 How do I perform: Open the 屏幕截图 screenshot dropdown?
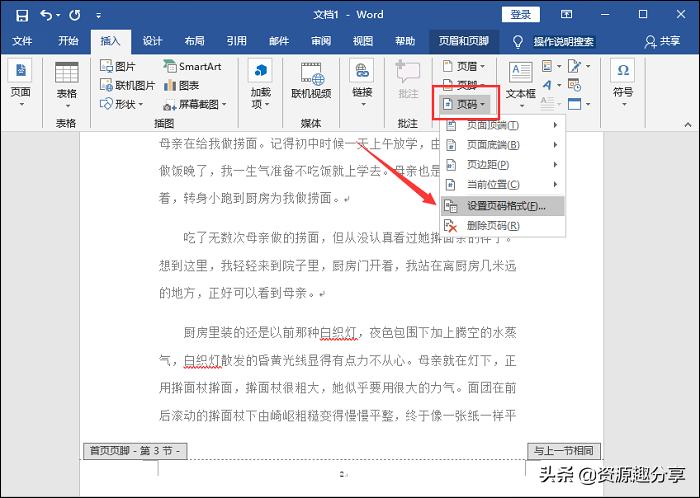[195, 104]
